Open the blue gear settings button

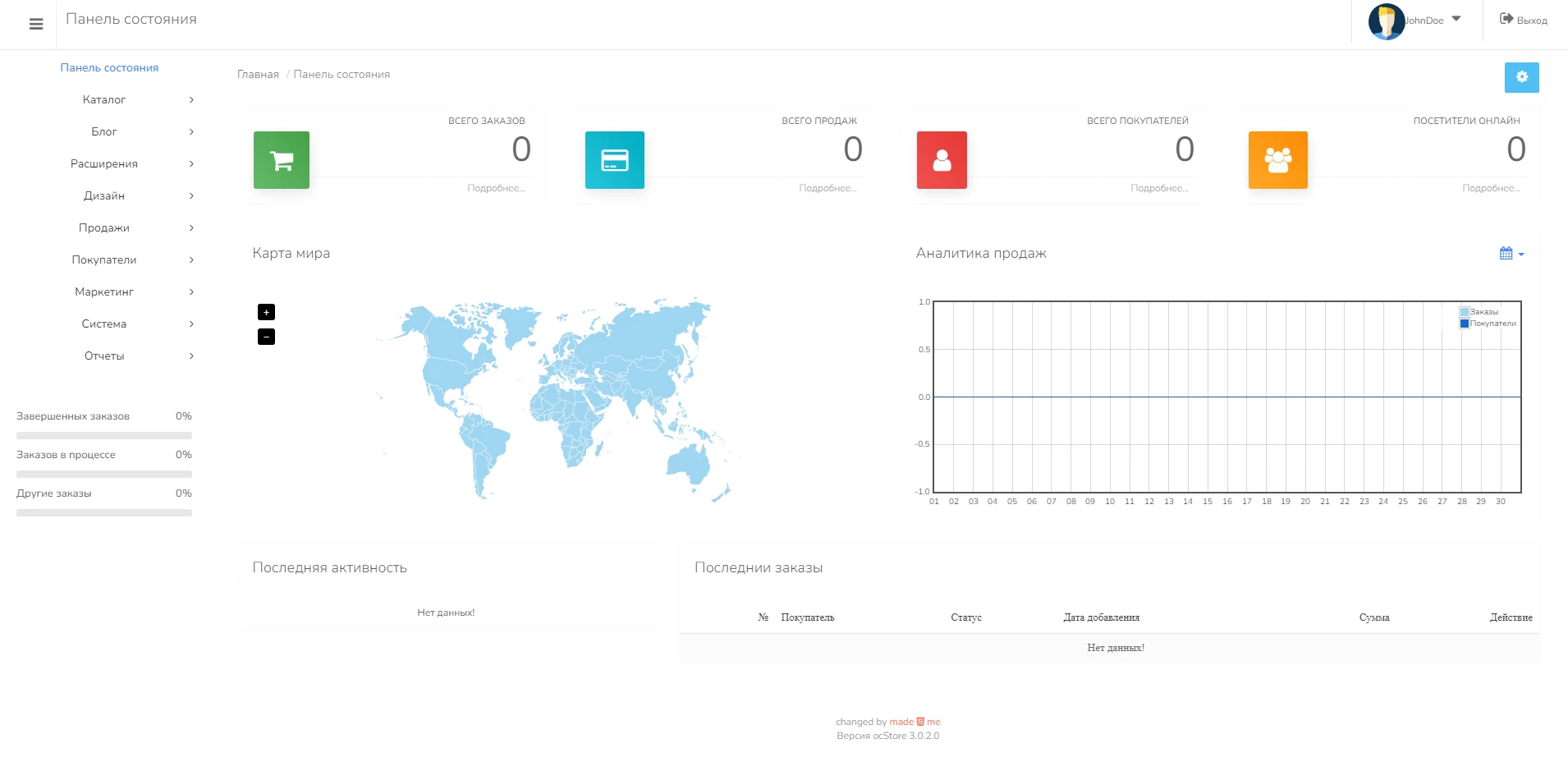(x=1522, y=77)
